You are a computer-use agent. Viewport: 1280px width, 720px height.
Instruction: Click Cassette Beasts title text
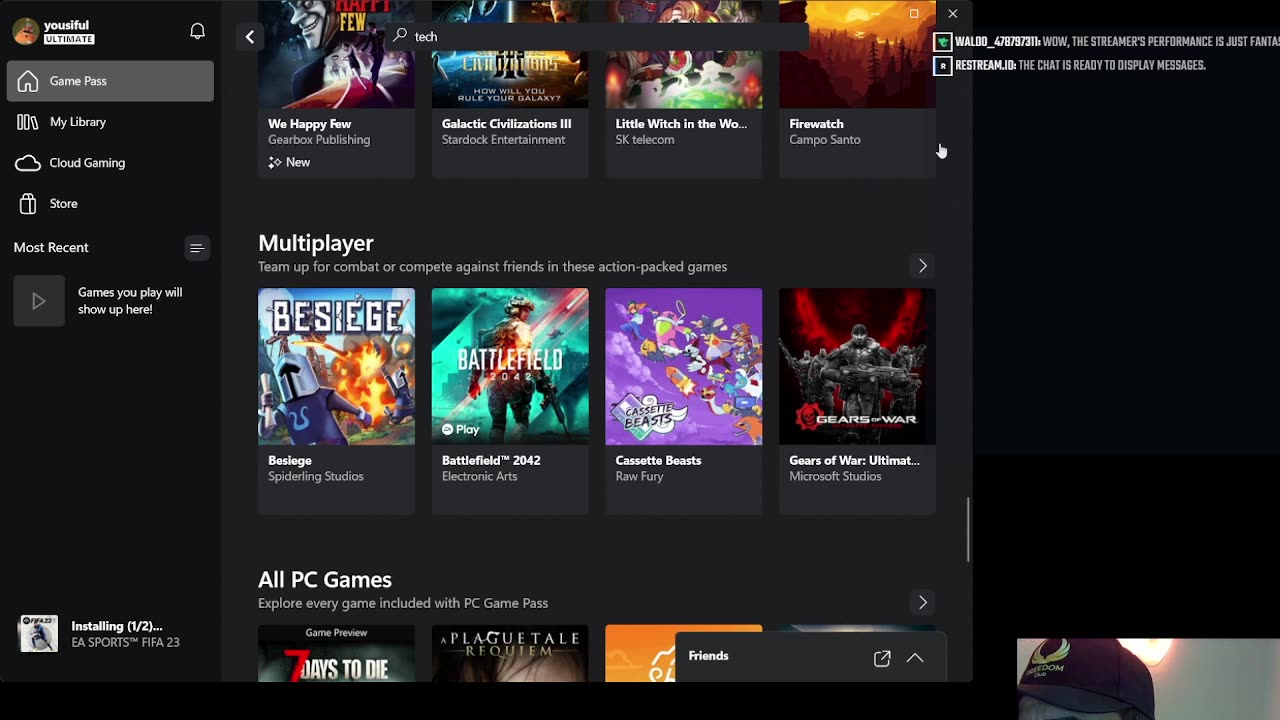tap(658, 461)
